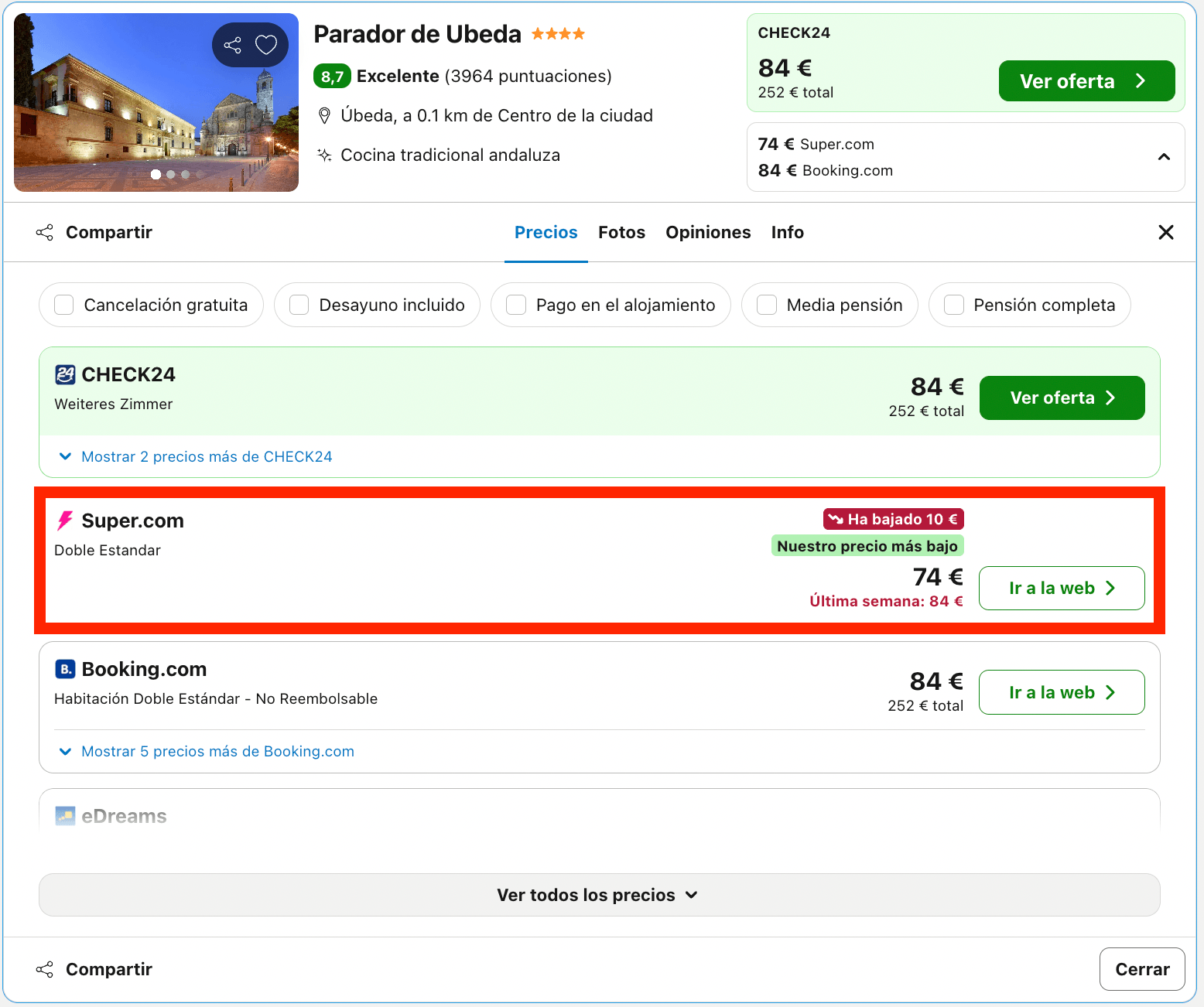Click the Weiteres Zimmer room label
This screenshot has width=1204, height=1007.
pyautogui.click(x=113, y=404)
